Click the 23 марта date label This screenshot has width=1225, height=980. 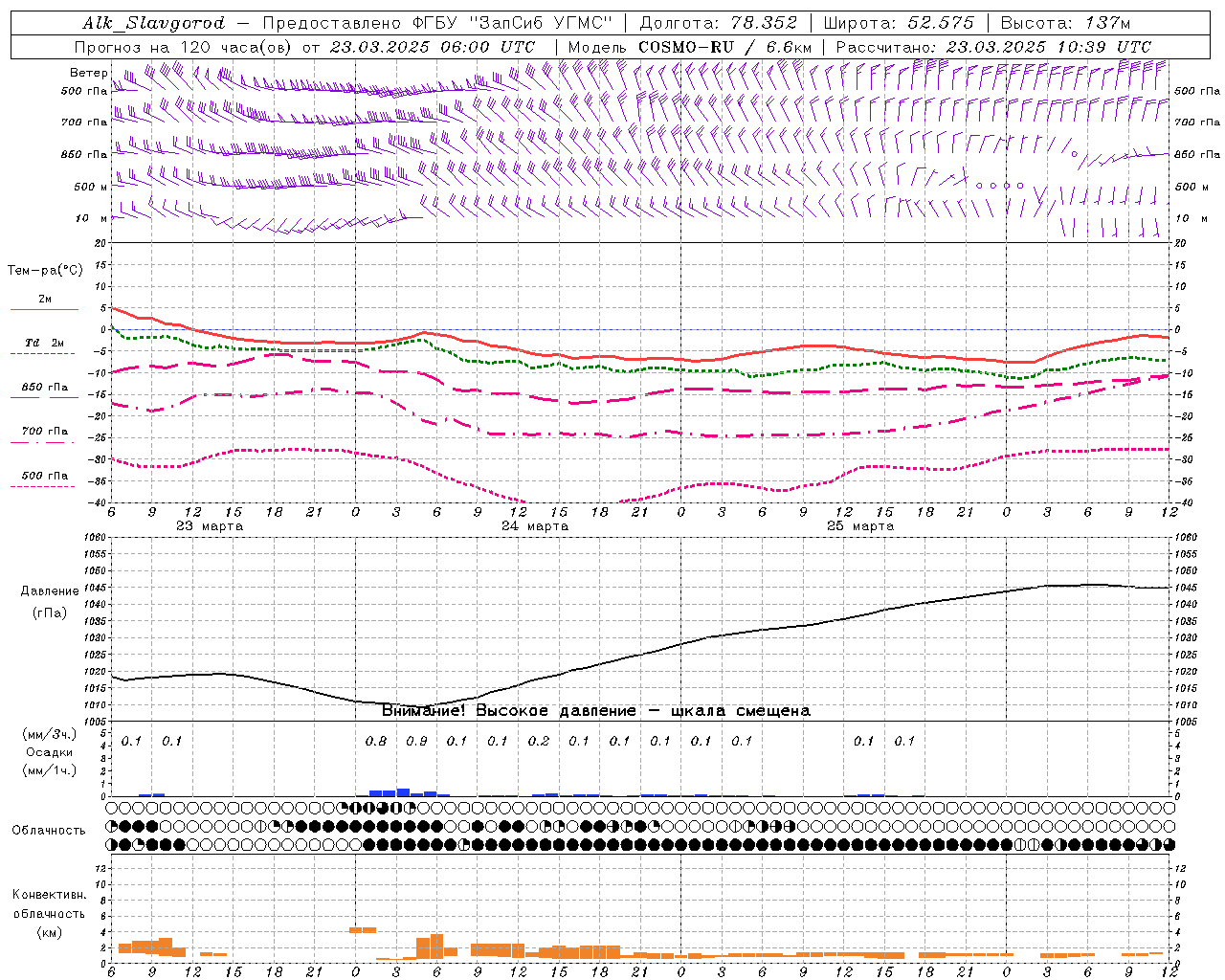point(210,526)
